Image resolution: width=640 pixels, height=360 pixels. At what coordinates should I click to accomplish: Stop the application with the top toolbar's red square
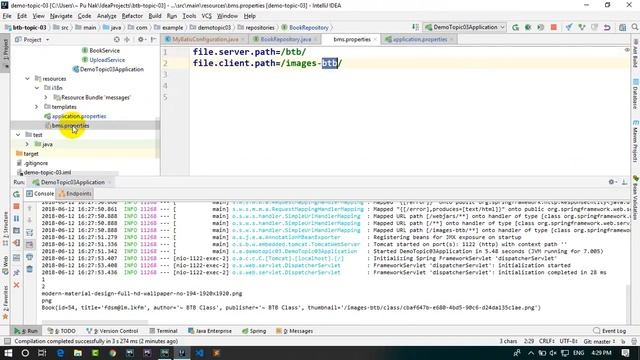click(x=553, y=27)
